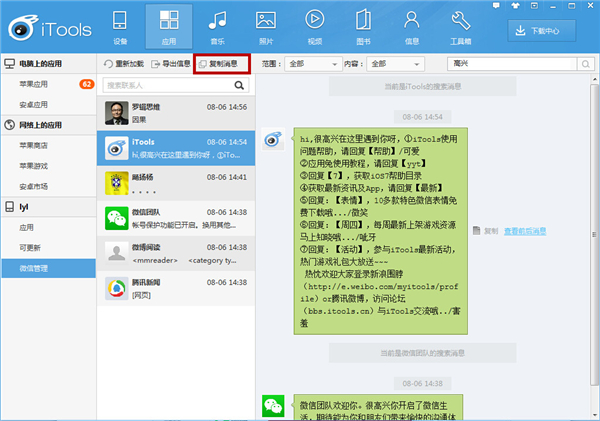600x421 pixels.
Task: Select the iTools conversation row
Action: [x=176, y=148]
